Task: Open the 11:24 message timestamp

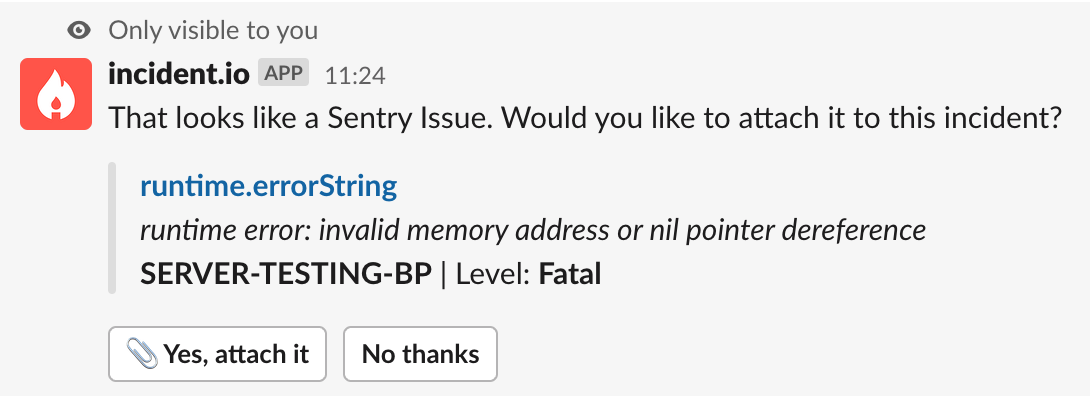Action: coord(355,75)
